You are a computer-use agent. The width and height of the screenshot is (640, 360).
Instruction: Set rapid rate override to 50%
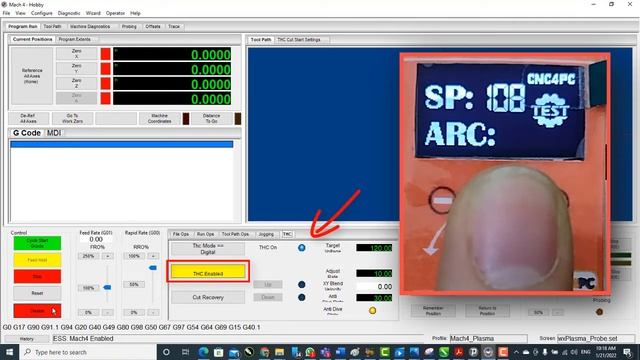coord(134,284)
